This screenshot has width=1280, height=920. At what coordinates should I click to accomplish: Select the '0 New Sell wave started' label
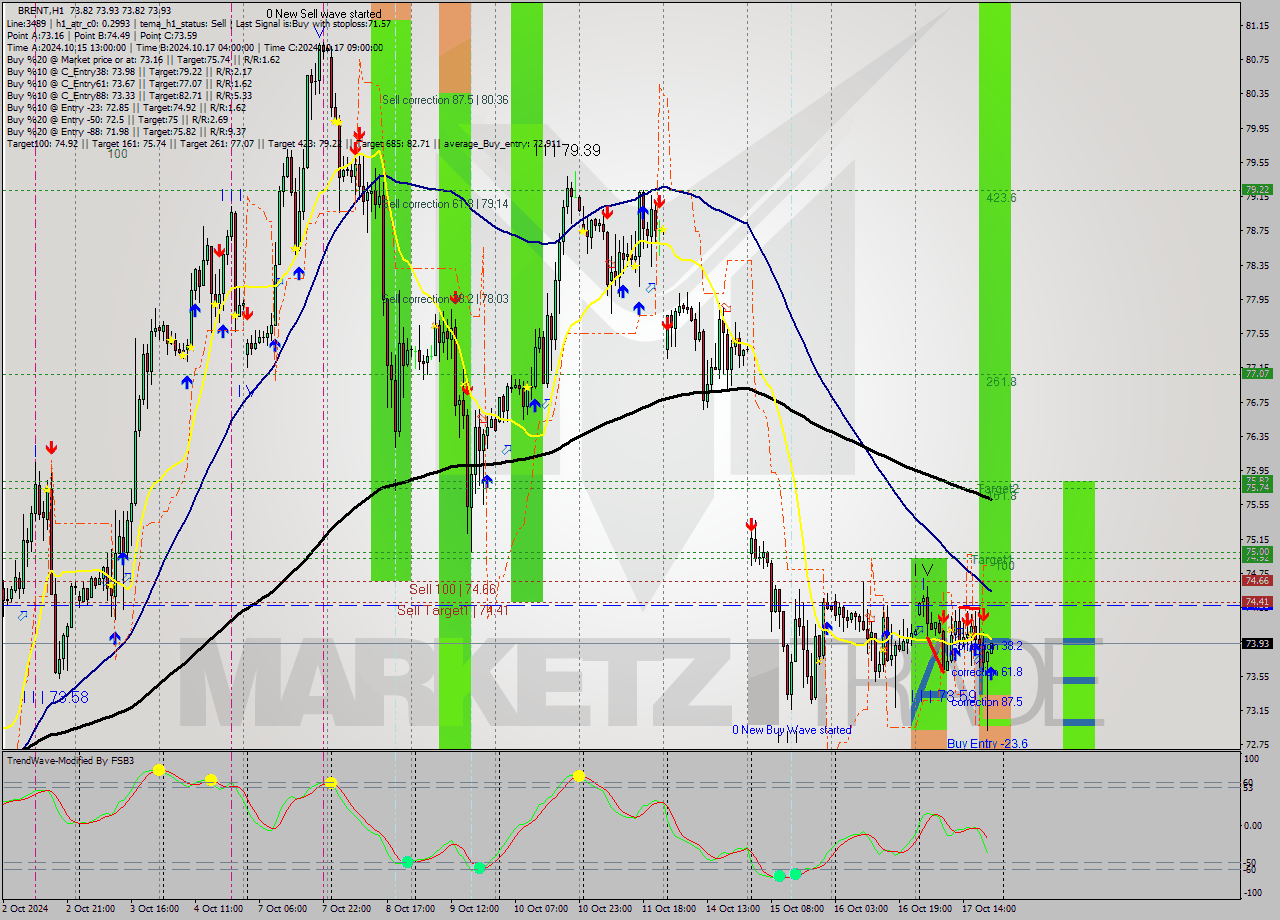coord(323,14)
